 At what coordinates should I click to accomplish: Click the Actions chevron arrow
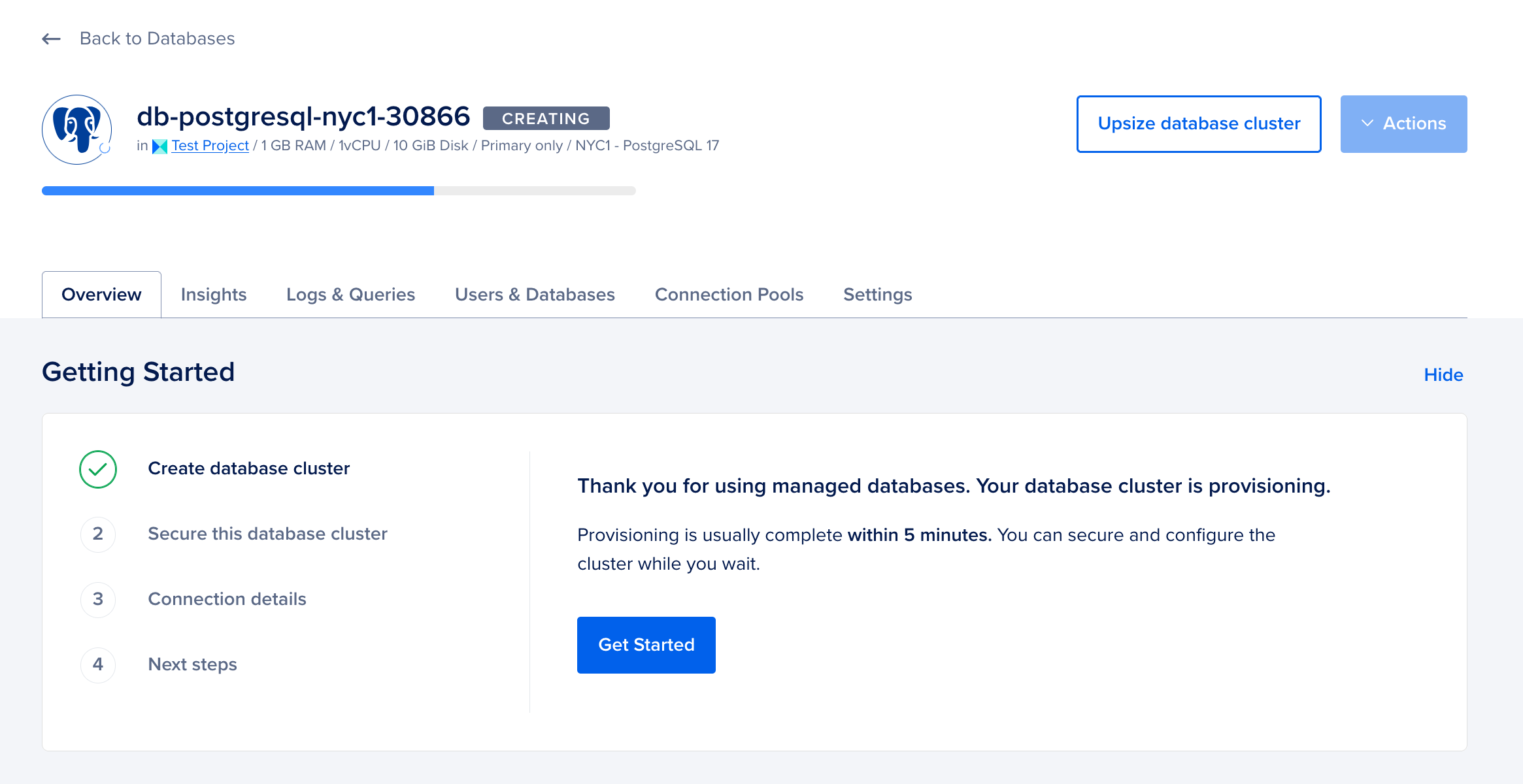tap(1367, 123)
